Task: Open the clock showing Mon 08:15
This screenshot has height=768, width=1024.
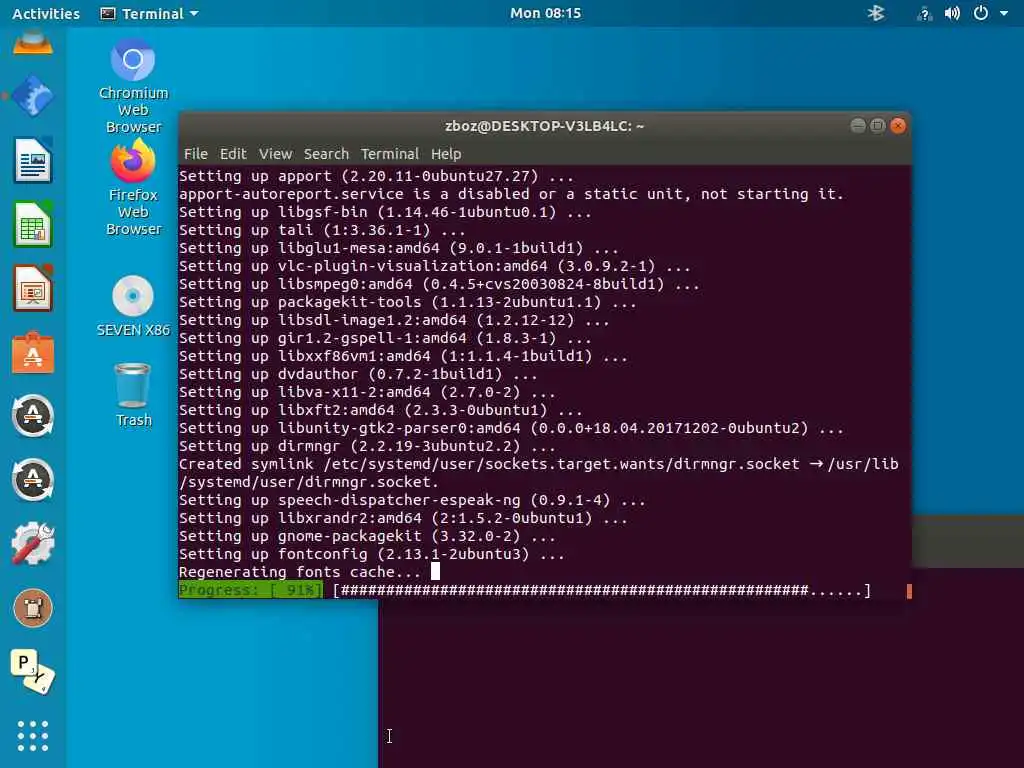Action: coord(545,13)
